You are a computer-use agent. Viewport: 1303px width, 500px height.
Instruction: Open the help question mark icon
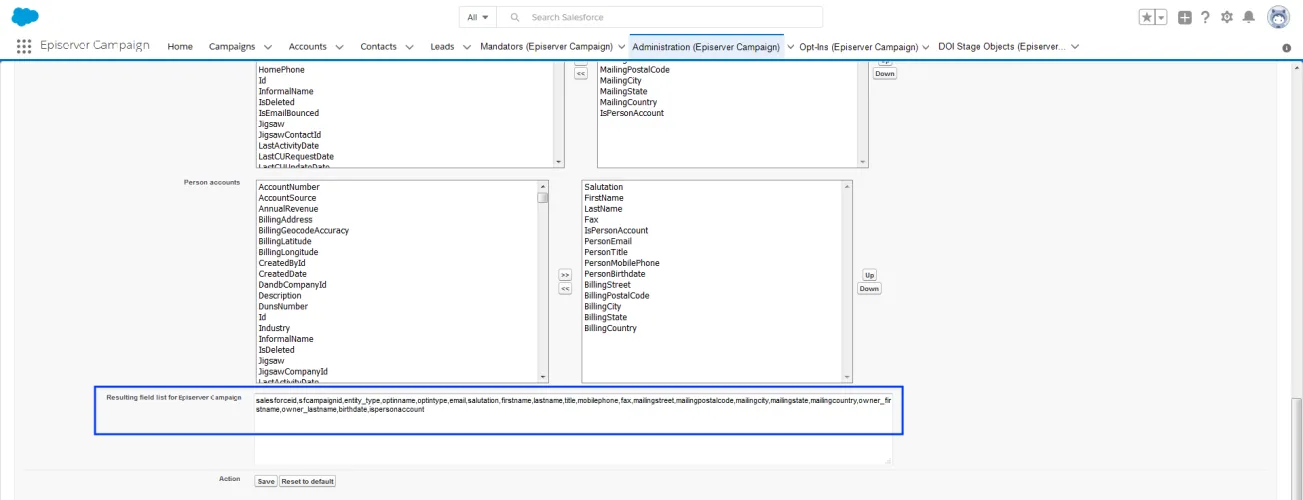click(1205, 17)
